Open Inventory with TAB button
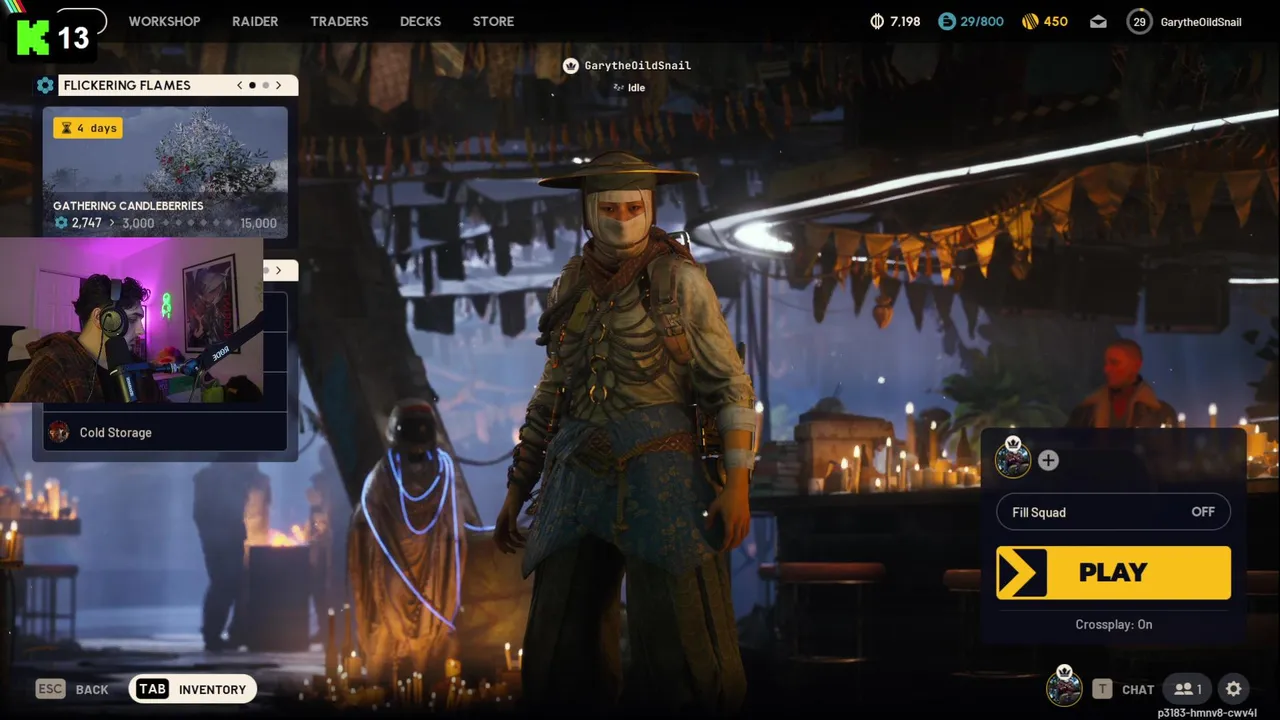Screen dimensions: 1280x720 point(193,689)
